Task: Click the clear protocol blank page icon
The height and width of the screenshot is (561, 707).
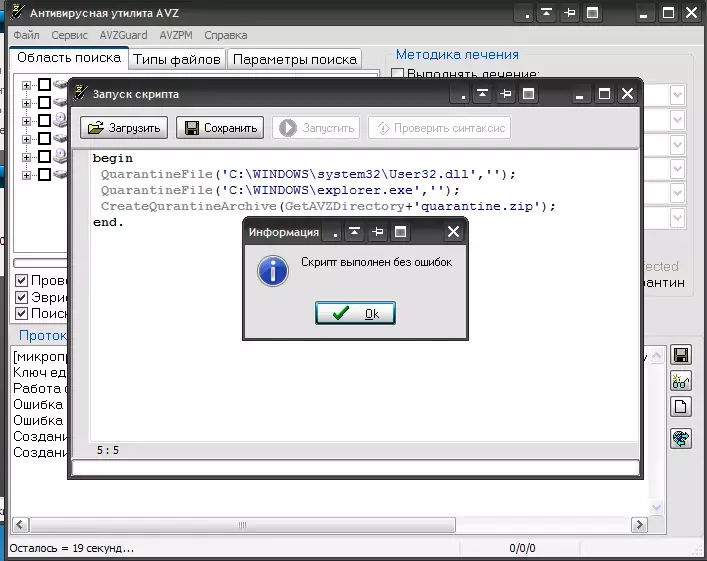Action: 681,407
